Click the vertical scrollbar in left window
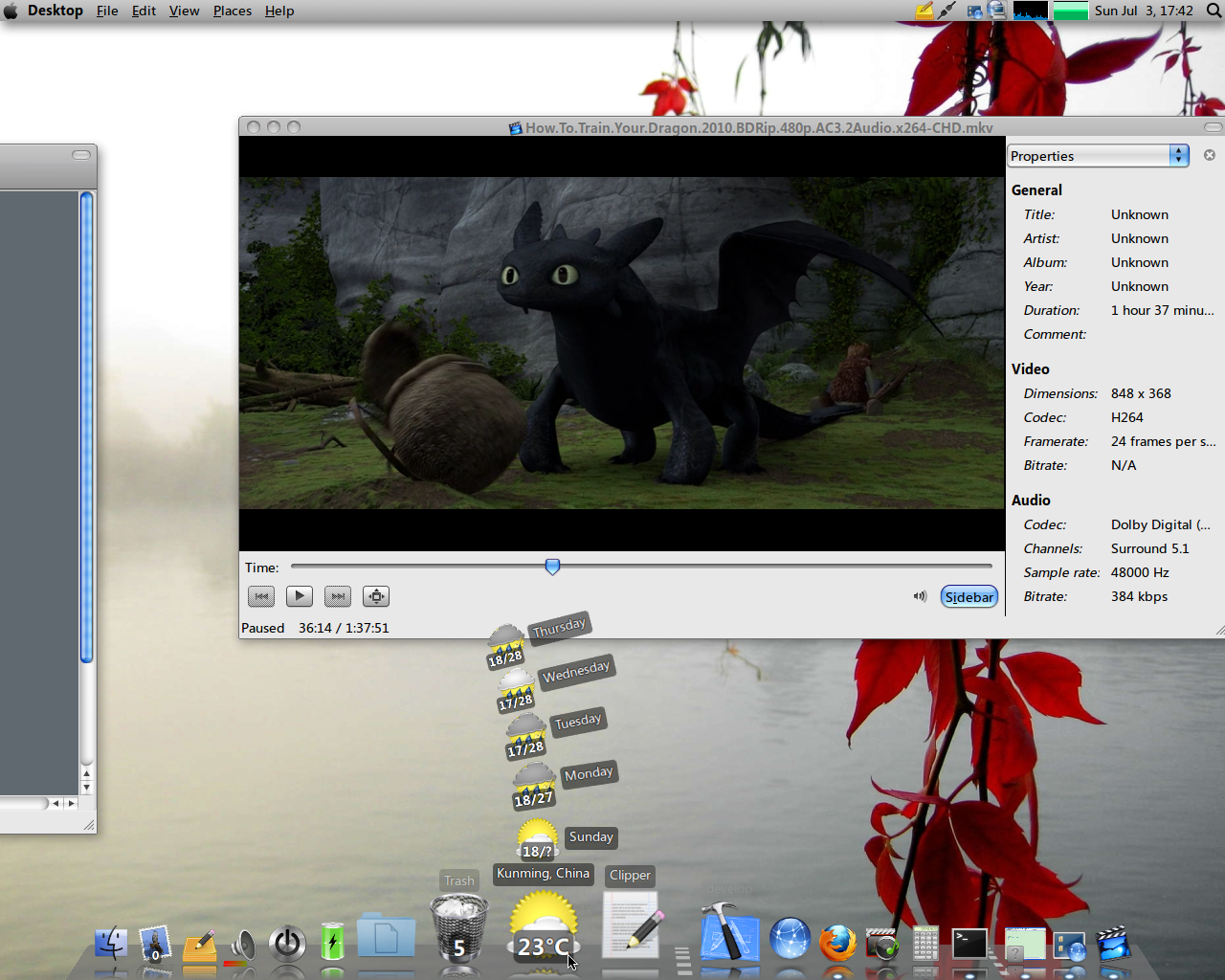The image size is (1225, 980). (86, 427)
